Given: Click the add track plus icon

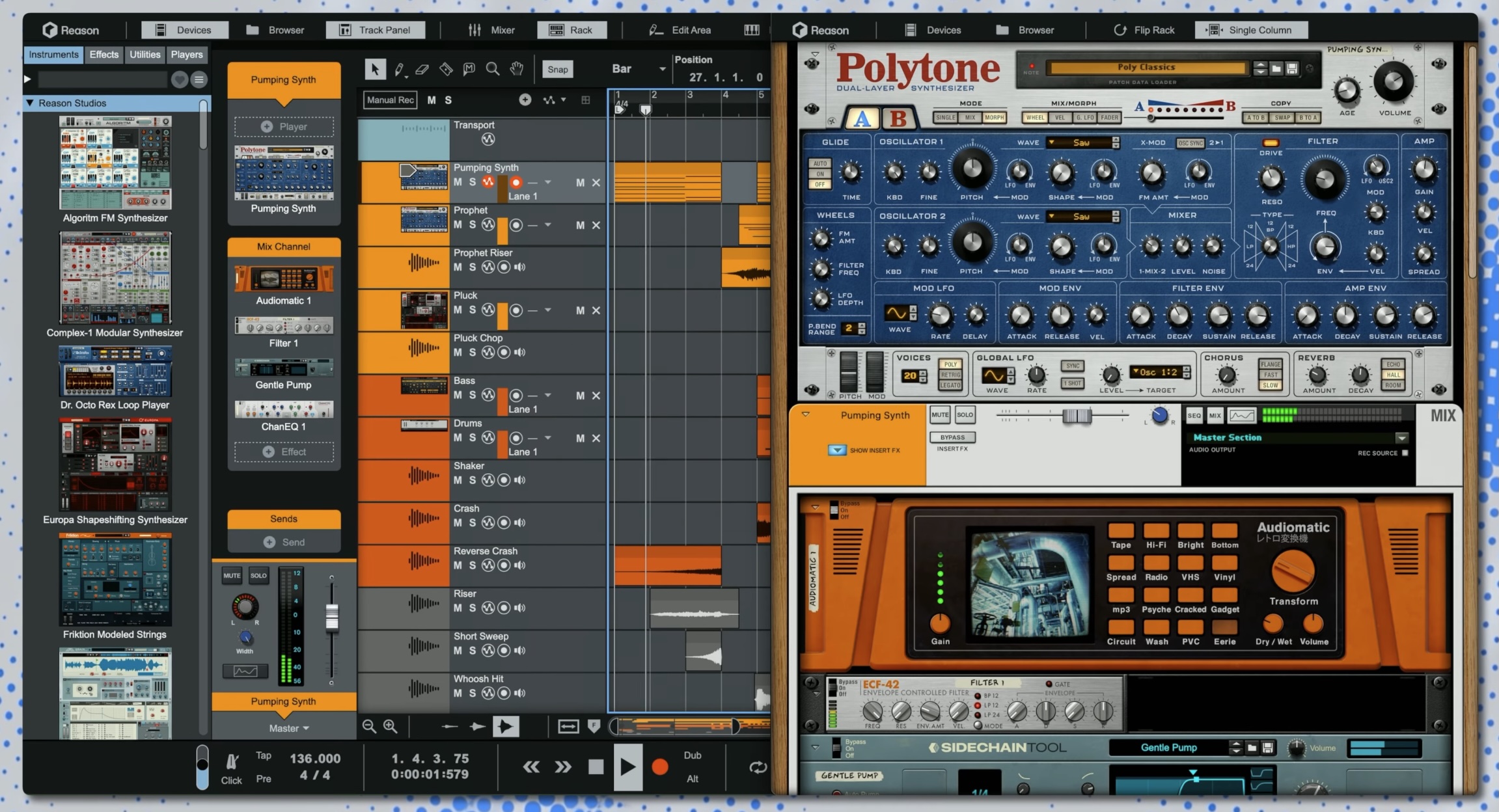Looking at the screenshot, I should 525,100.
